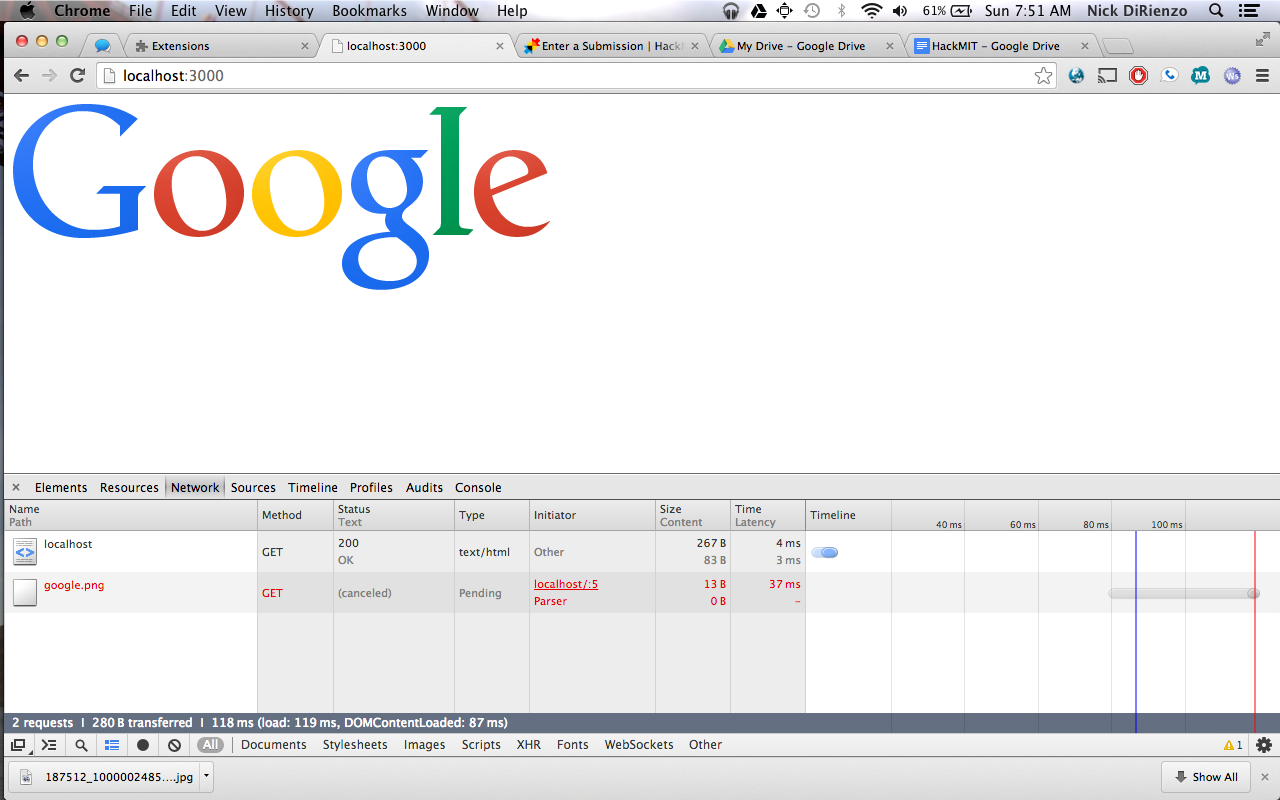Click the localhost document file icon
The width and height of the screenshot is (1280, 800).
[x=25, y=551]
